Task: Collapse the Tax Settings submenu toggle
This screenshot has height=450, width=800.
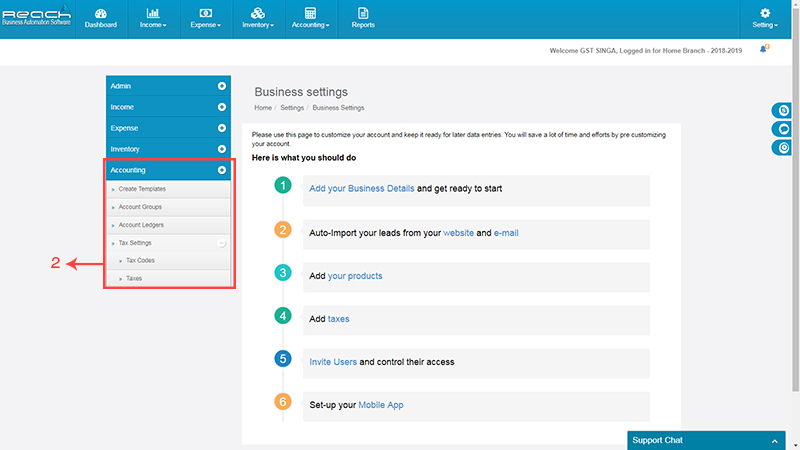Action: point(221,243)
